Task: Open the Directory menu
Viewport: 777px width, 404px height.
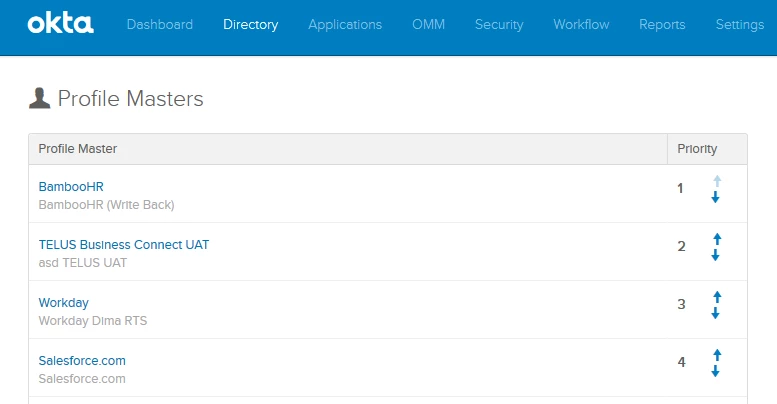Action: (x=251, y=25)
